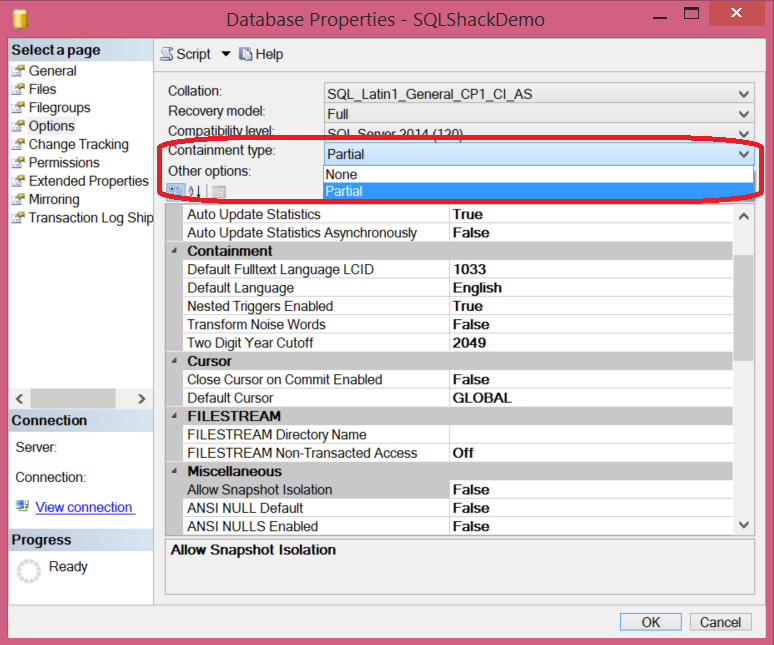The height and width of the screenshot is (645, 774).
Task: Close the Database Properties window
Action: tap(736, 13)
